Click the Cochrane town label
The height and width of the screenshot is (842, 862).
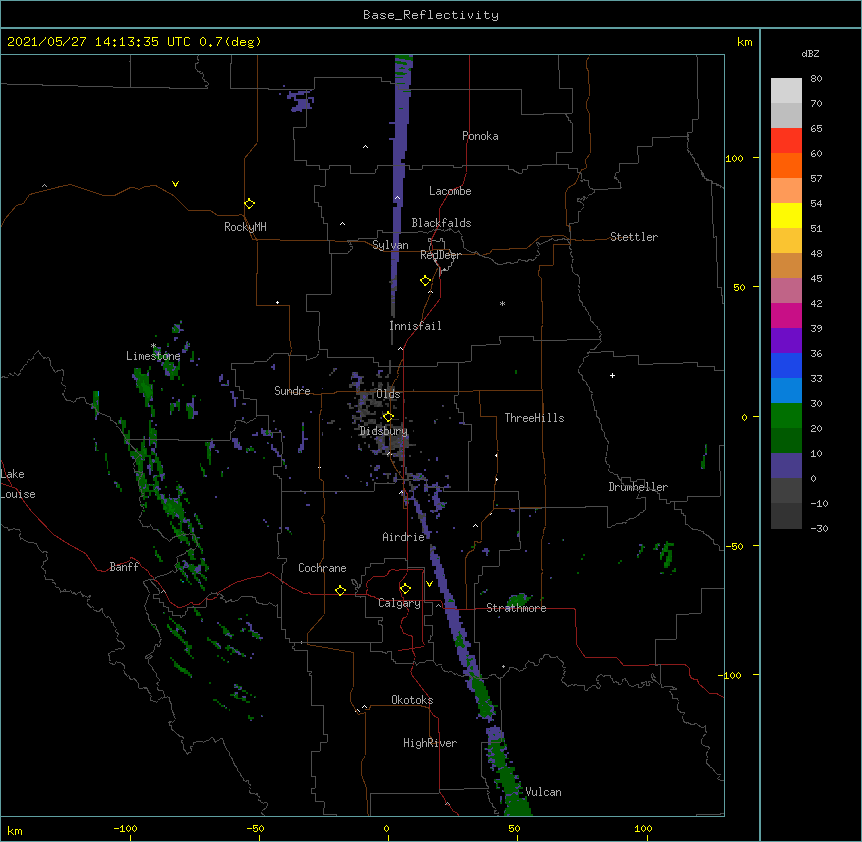[x=322, y=568]
